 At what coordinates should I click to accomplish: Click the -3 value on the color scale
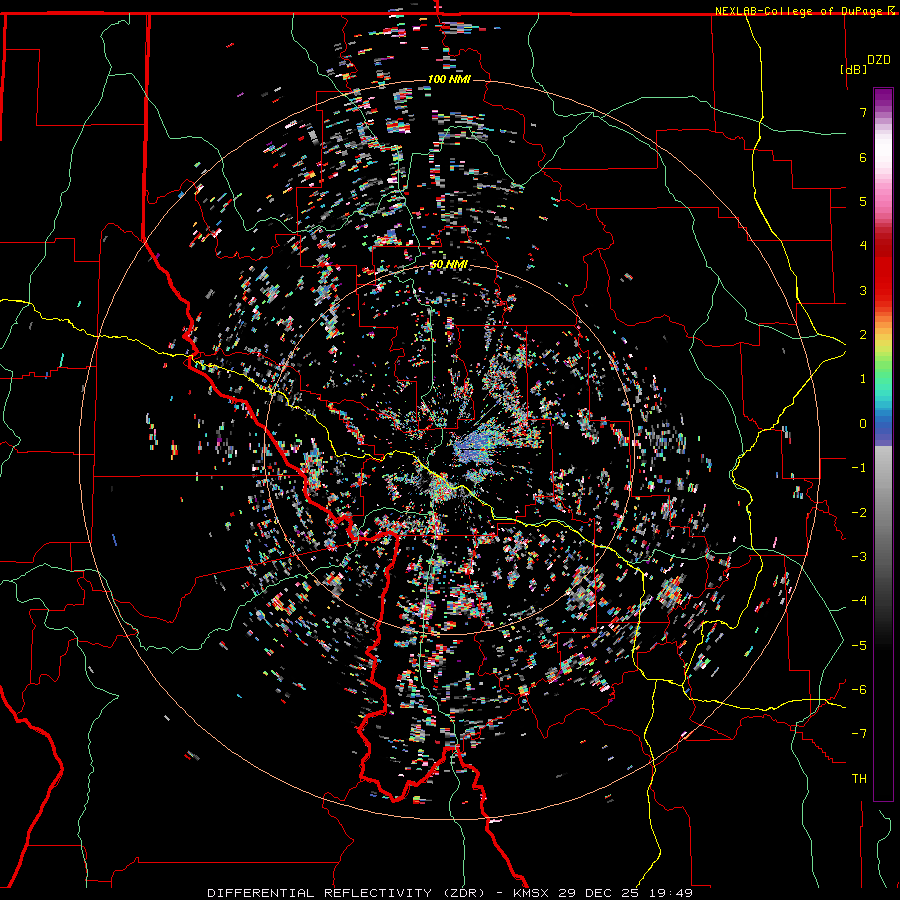click(859, 557)
